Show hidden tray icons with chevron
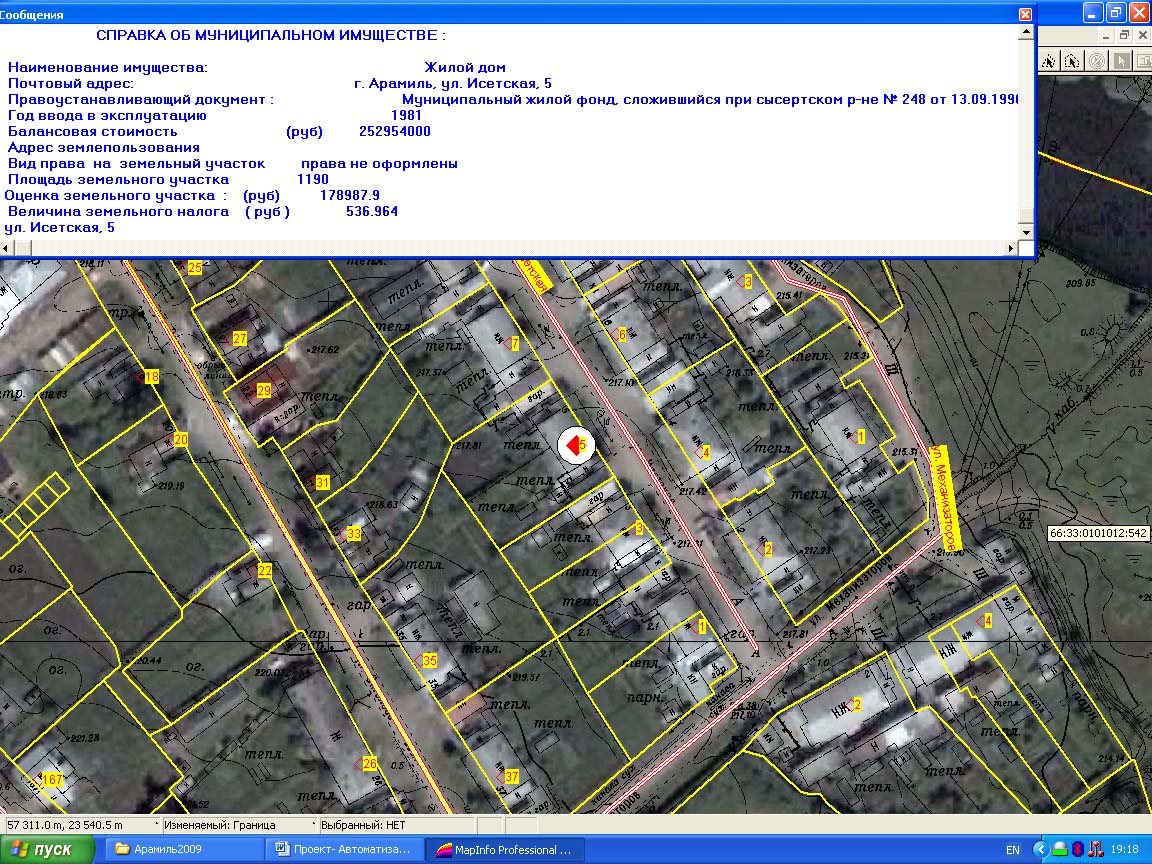 tap(1040, 849)
